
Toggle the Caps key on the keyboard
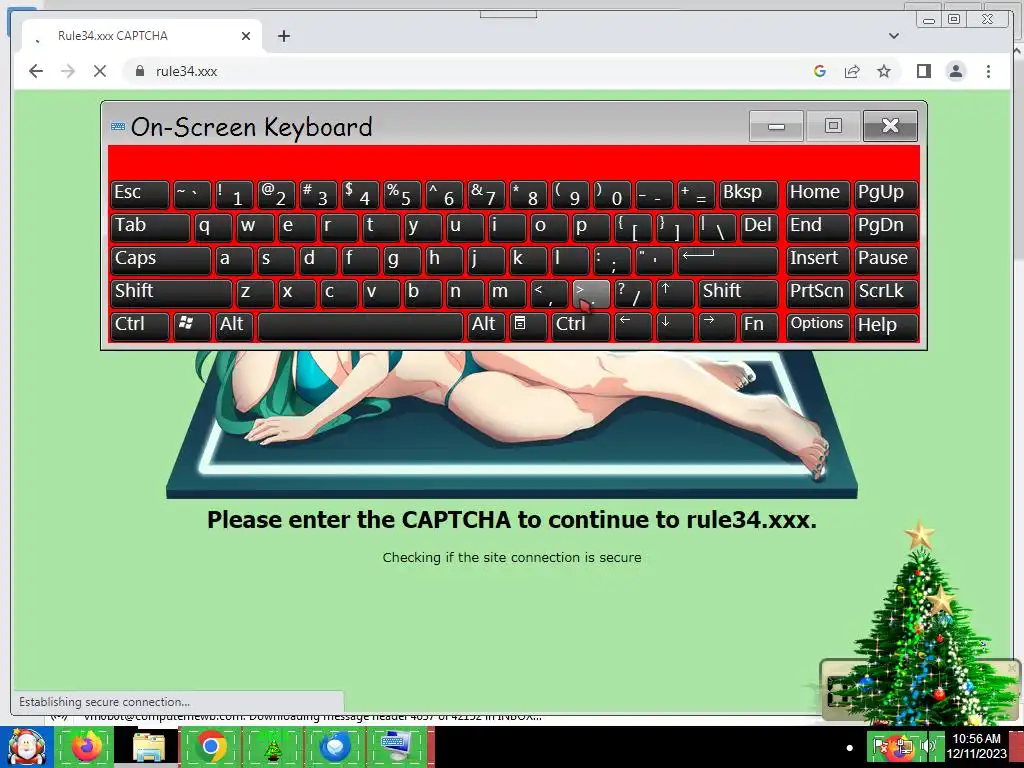pos(161,260)
